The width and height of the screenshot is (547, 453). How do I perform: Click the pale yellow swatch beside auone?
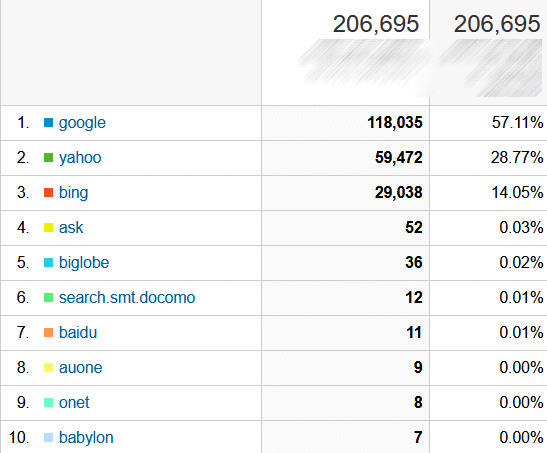48,368
